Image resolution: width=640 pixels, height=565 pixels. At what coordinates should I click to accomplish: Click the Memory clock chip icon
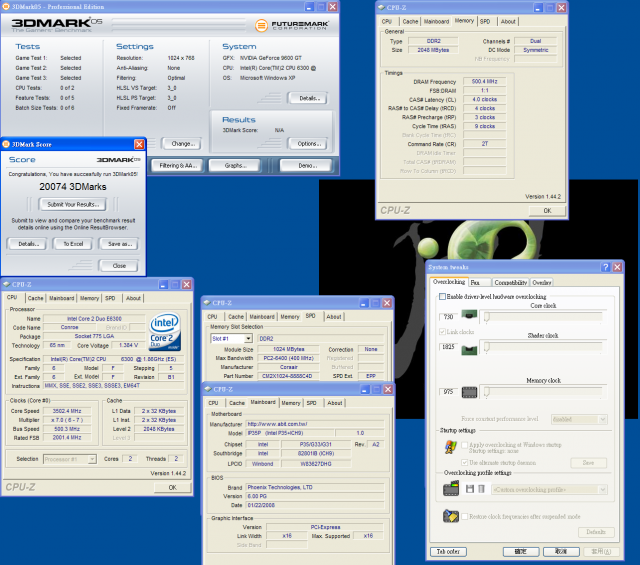(x=469, y=392)
